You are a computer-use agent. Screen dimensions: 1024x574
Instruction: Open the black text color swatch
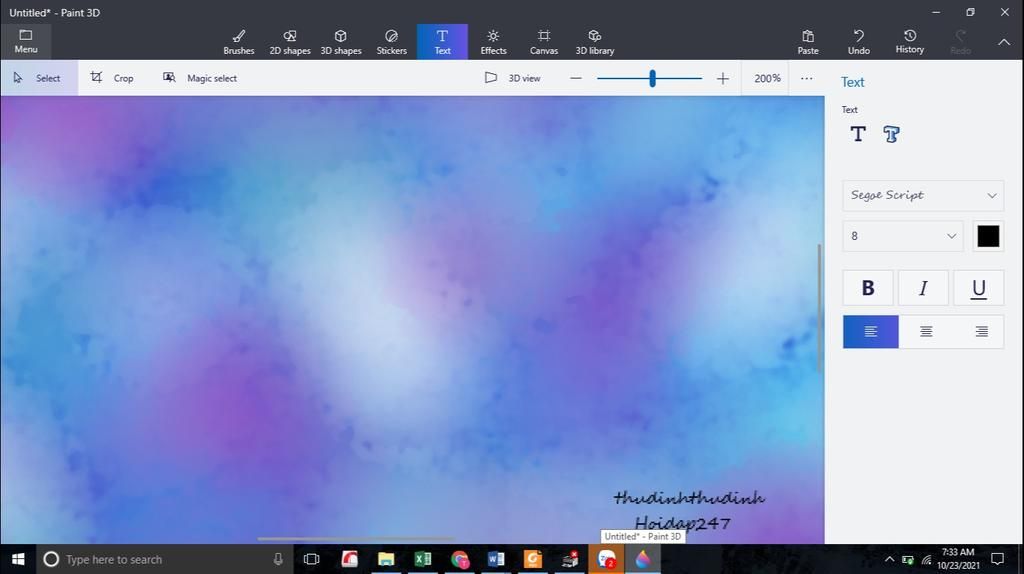tap(987, 236)
